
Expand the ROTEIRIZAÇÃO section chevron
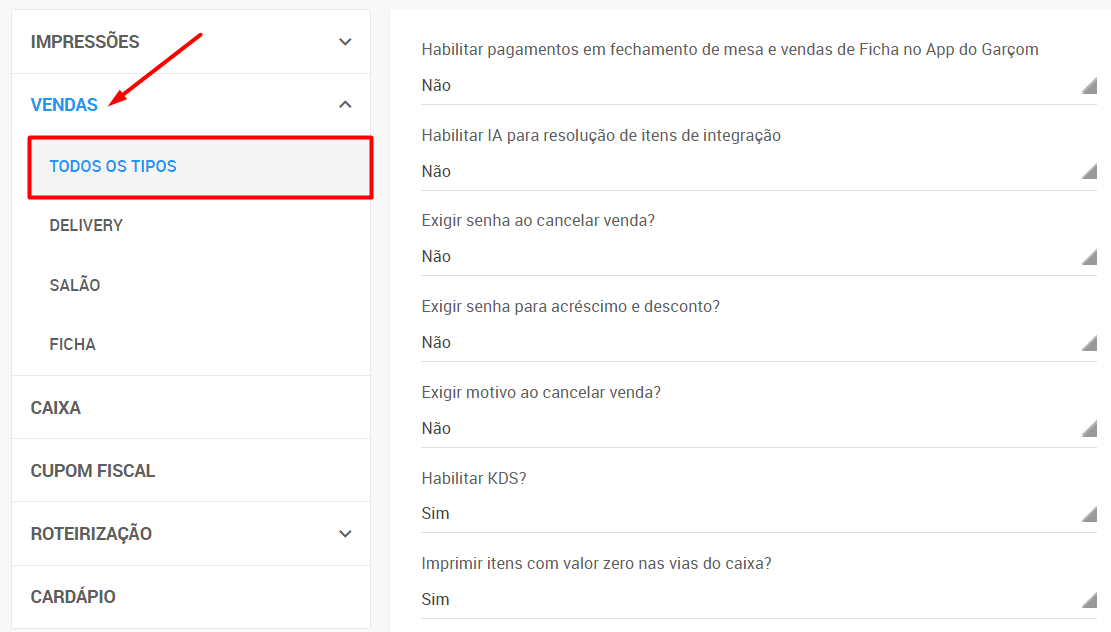[345, 534]
